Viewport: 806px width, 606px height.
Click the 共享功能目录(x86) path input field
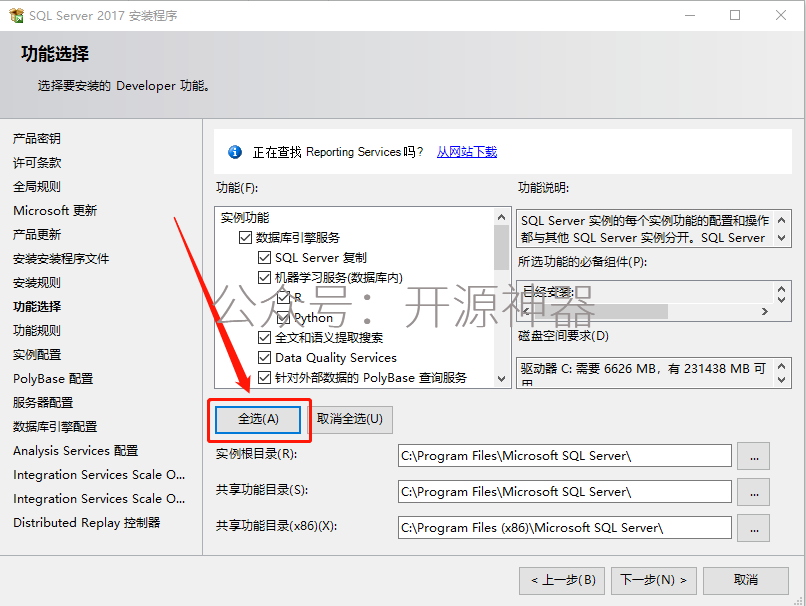tap(564, 528)
